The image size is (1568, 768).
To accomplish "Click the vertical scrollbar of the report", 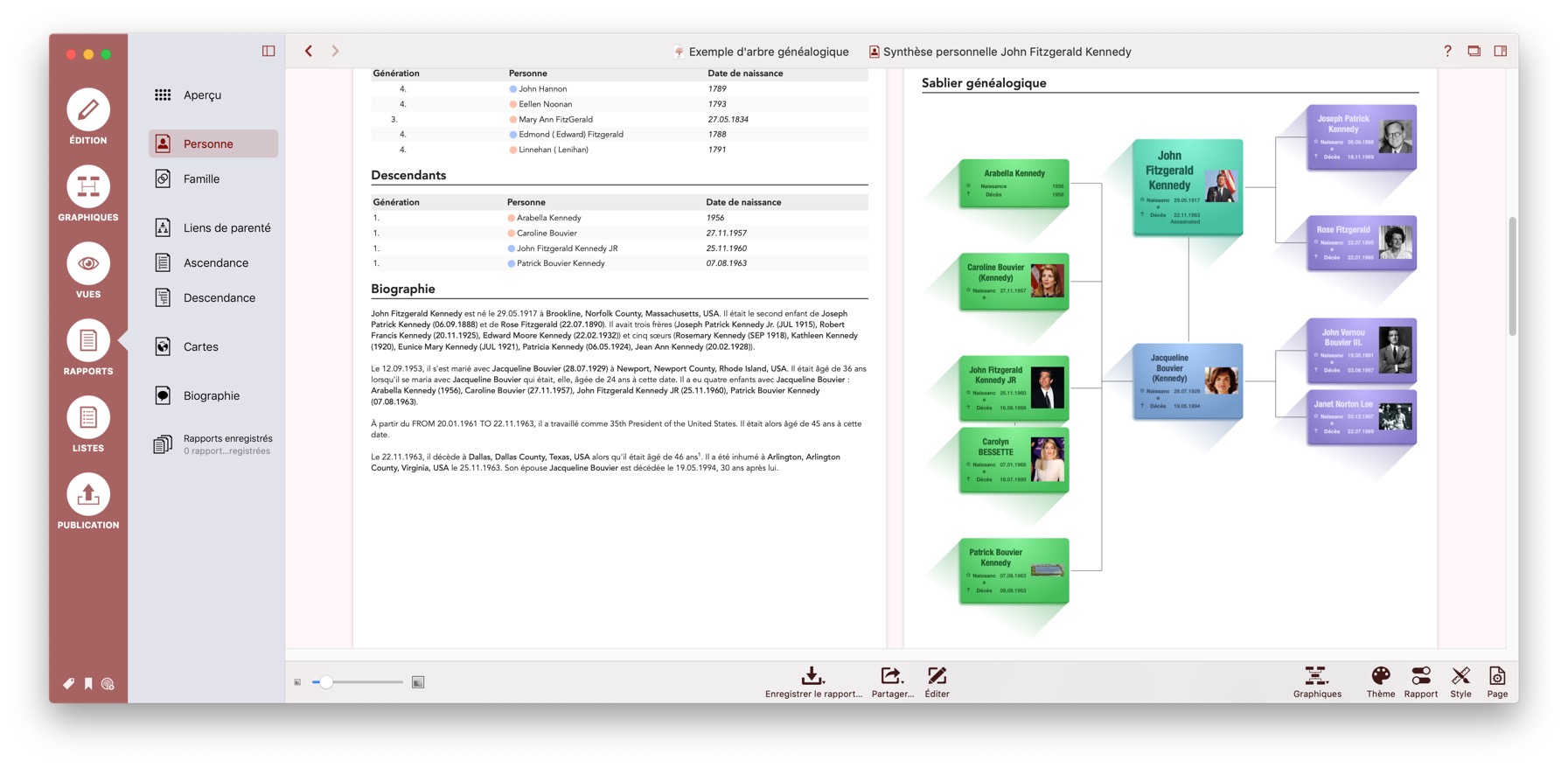I will (1512, 276).
